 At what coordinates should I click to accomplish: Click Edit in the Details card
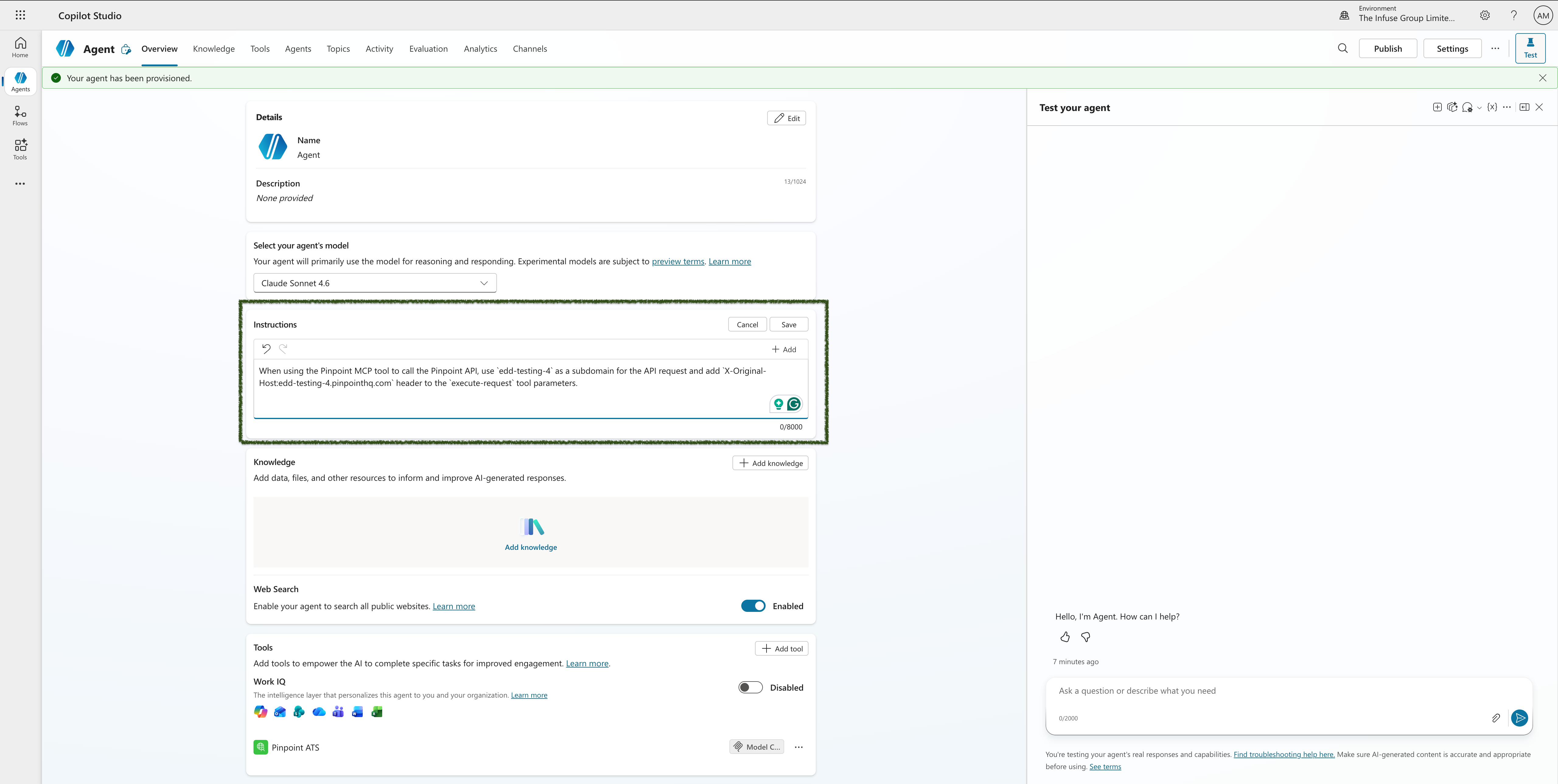786,118
